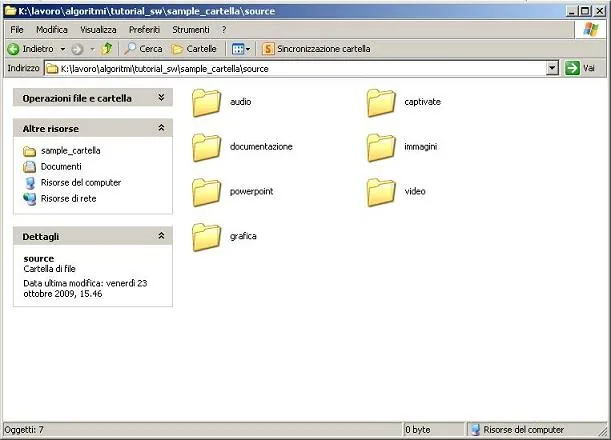Open Risorse del computer link
This screenshot has width=611, height=440.
[81, 182]
